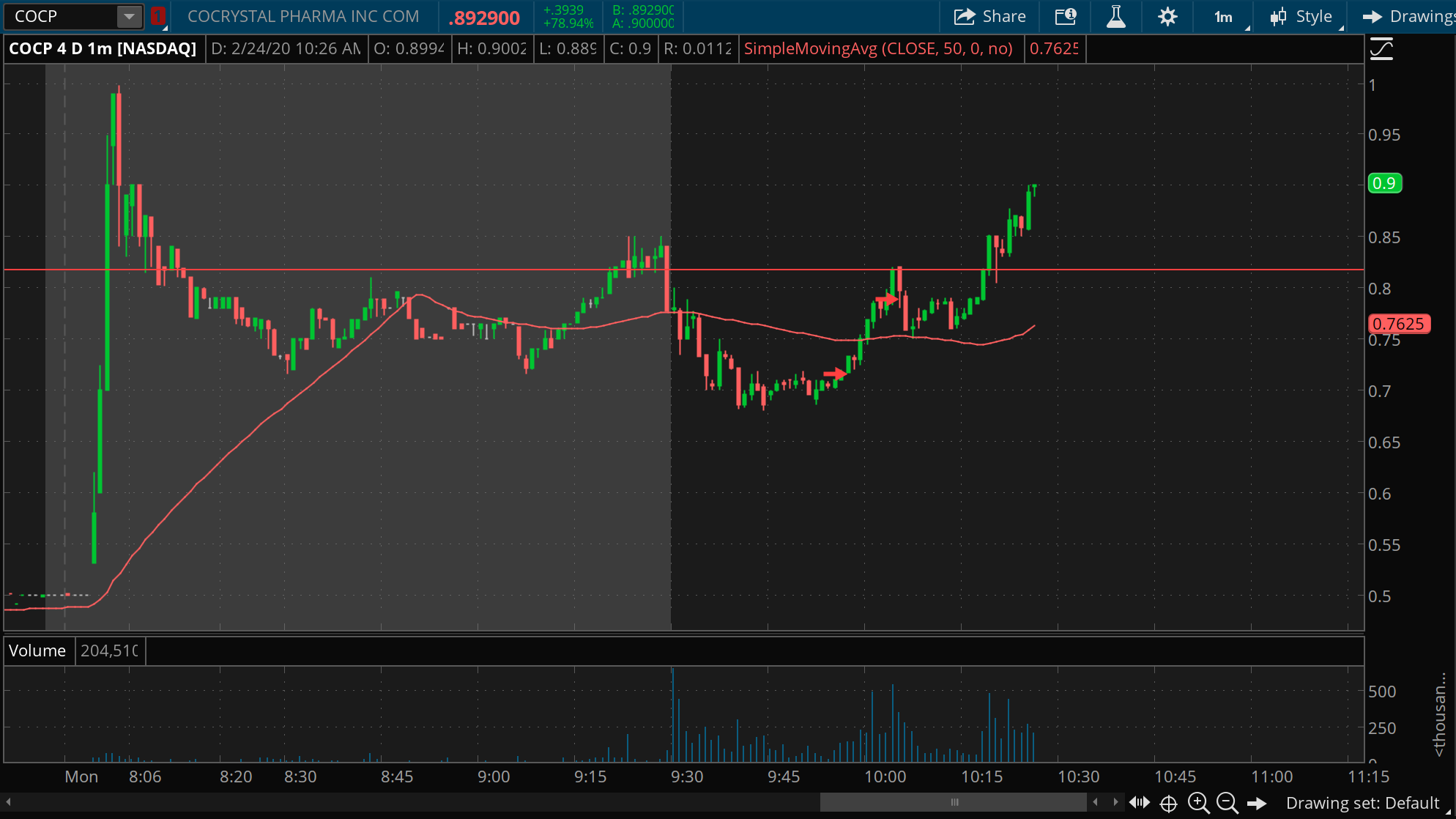Image resolution: width=1456 pixels, height=819 pixels.
Task: Click the crosshair pan icon
Action: (x=1169, y=803)
